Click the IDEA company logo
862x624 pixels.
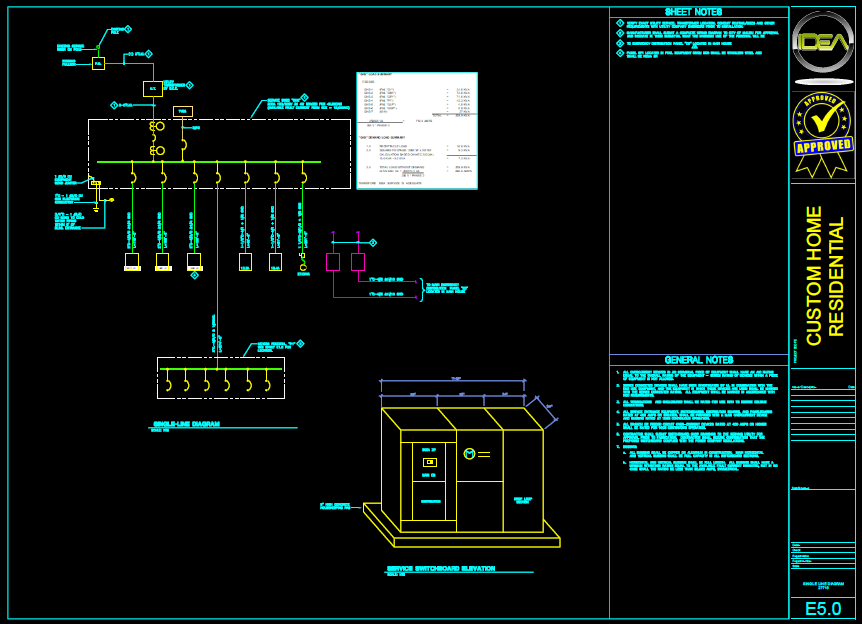(x=822, y=44)
